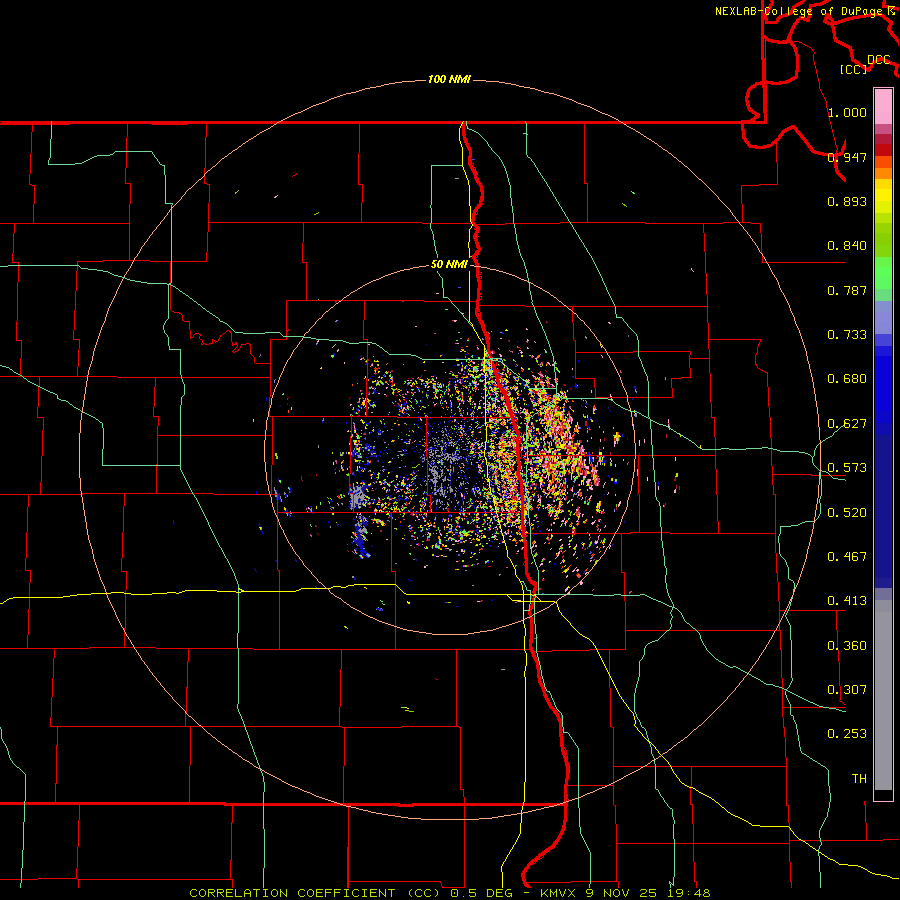
Task: Click the NEXLAB-College of DuPage title text
Action: coord(801,11)
